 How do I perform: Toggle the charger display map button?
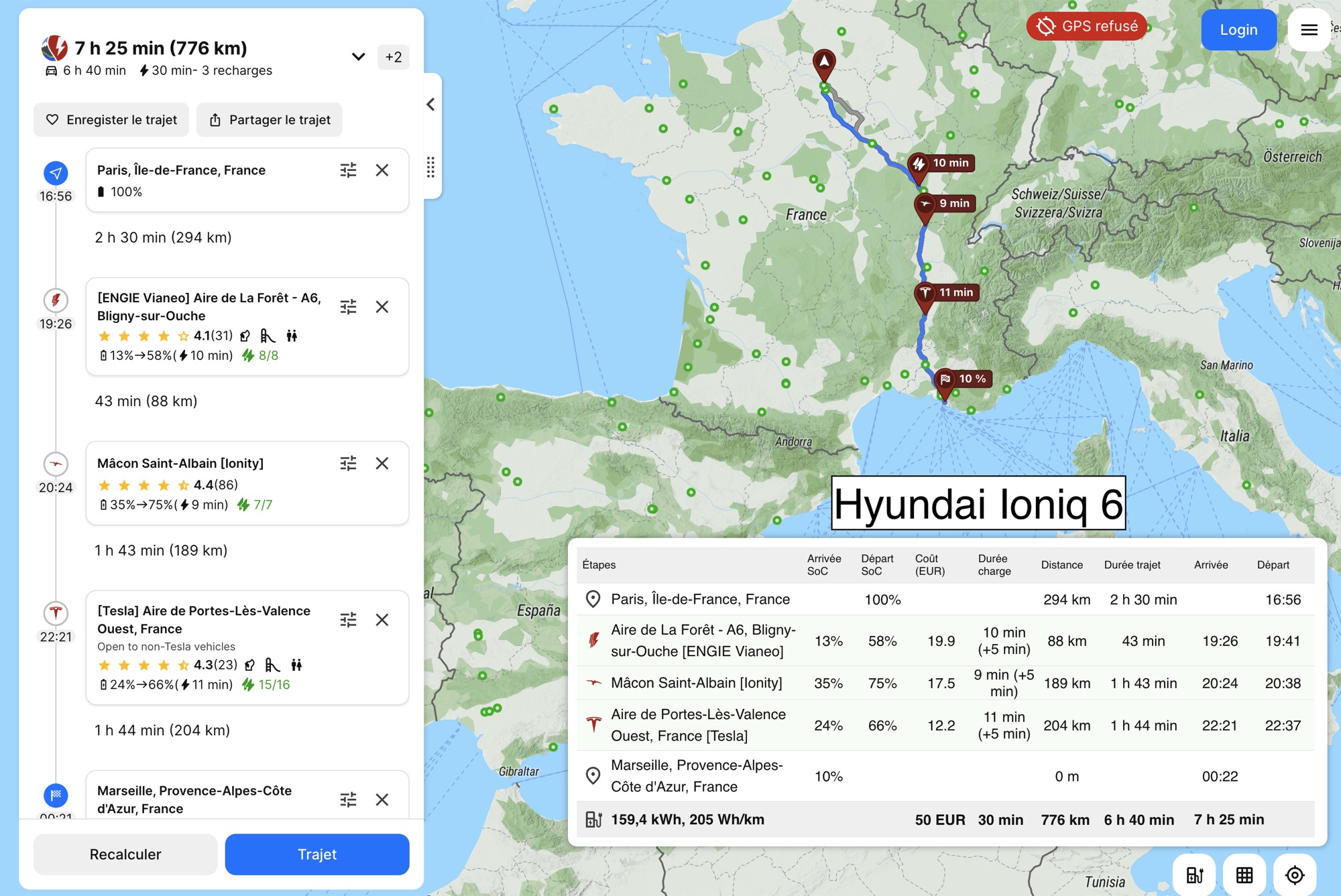1194,875
